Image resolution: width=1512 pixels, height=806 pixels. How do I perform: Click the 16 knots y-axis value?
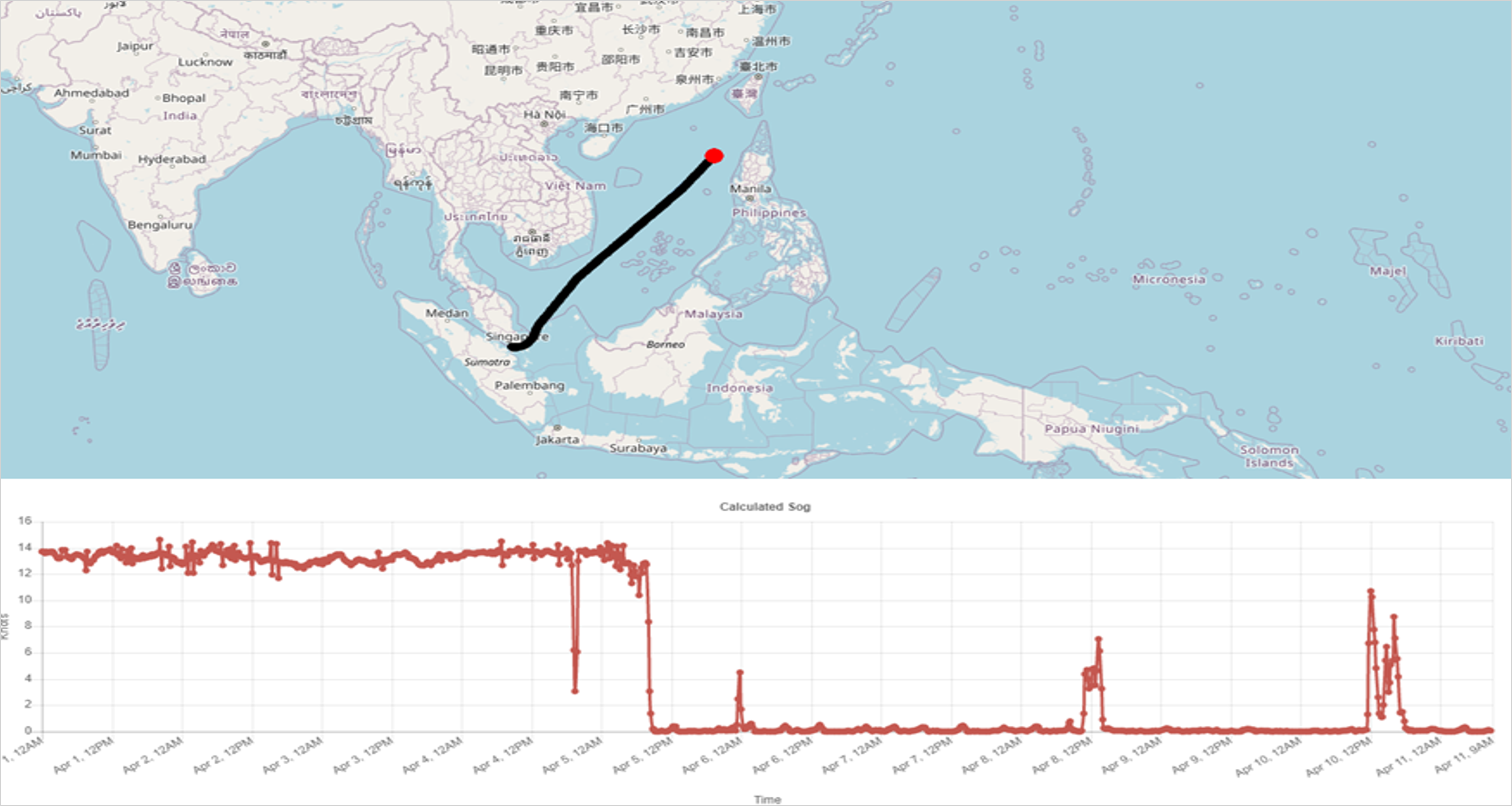(25, 520)
